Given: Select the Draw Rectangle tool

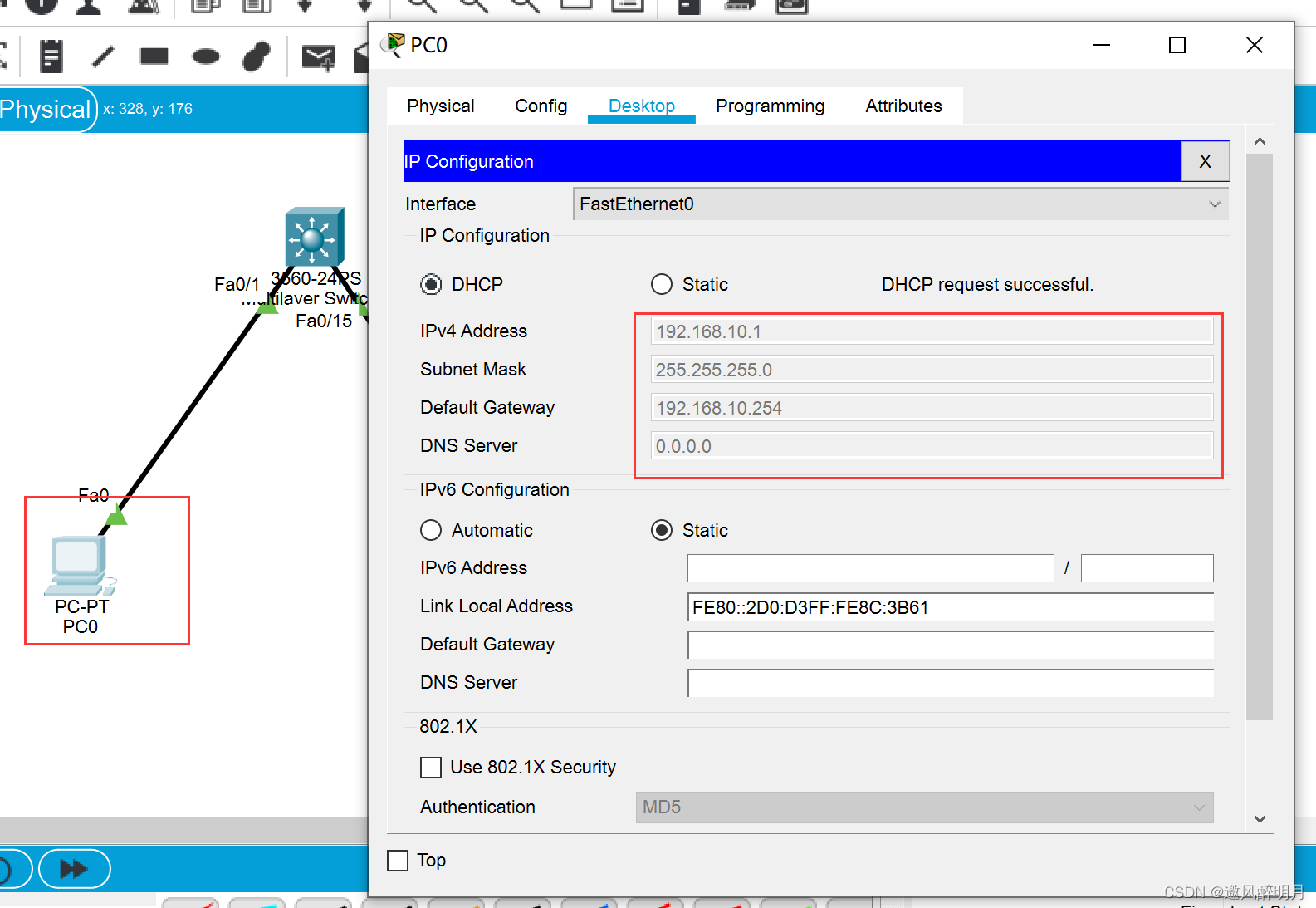Looking at the screenshot, I should [154, 56].
